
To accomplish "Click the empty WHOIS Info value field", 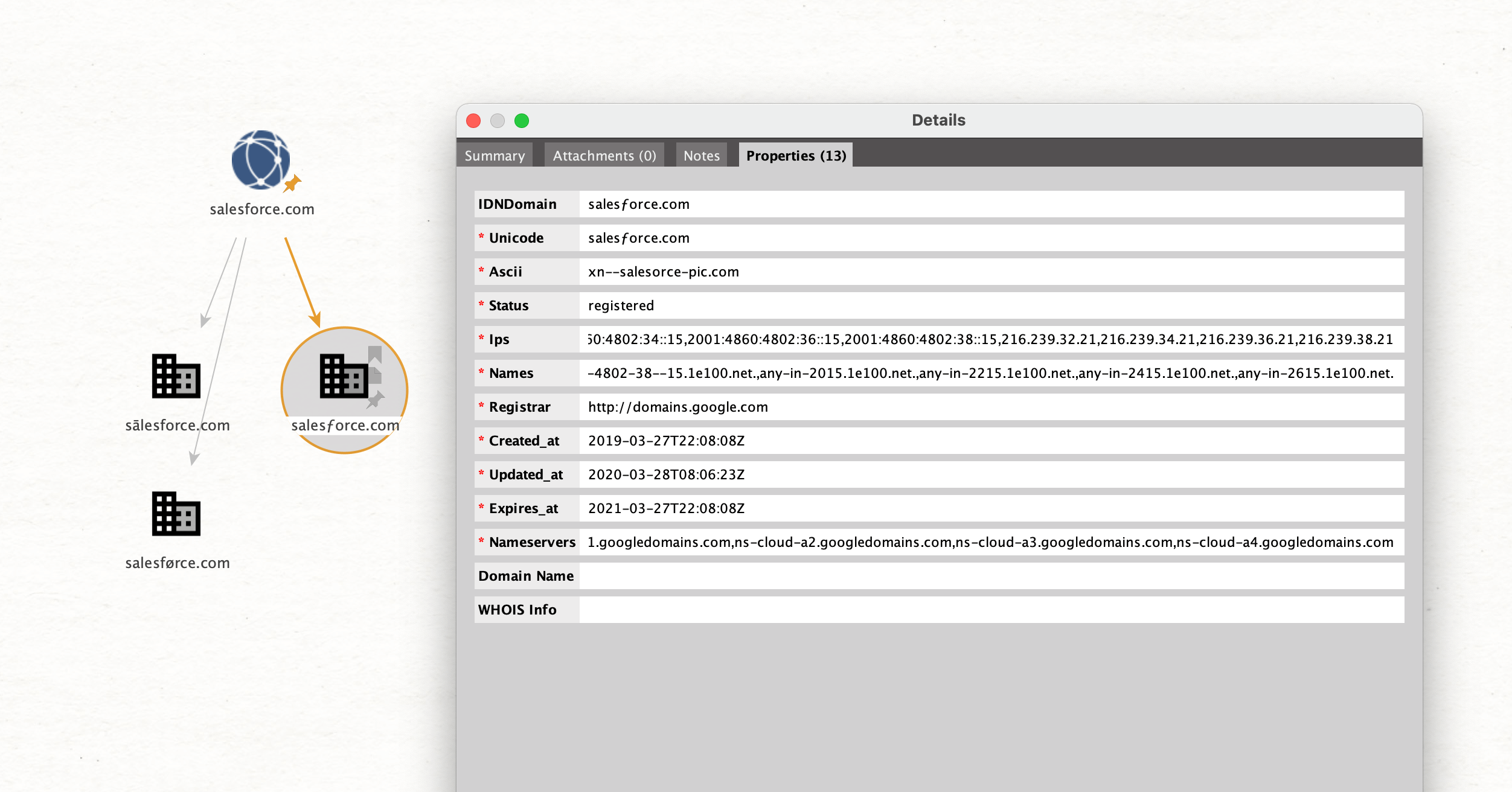I will [991, 610].
